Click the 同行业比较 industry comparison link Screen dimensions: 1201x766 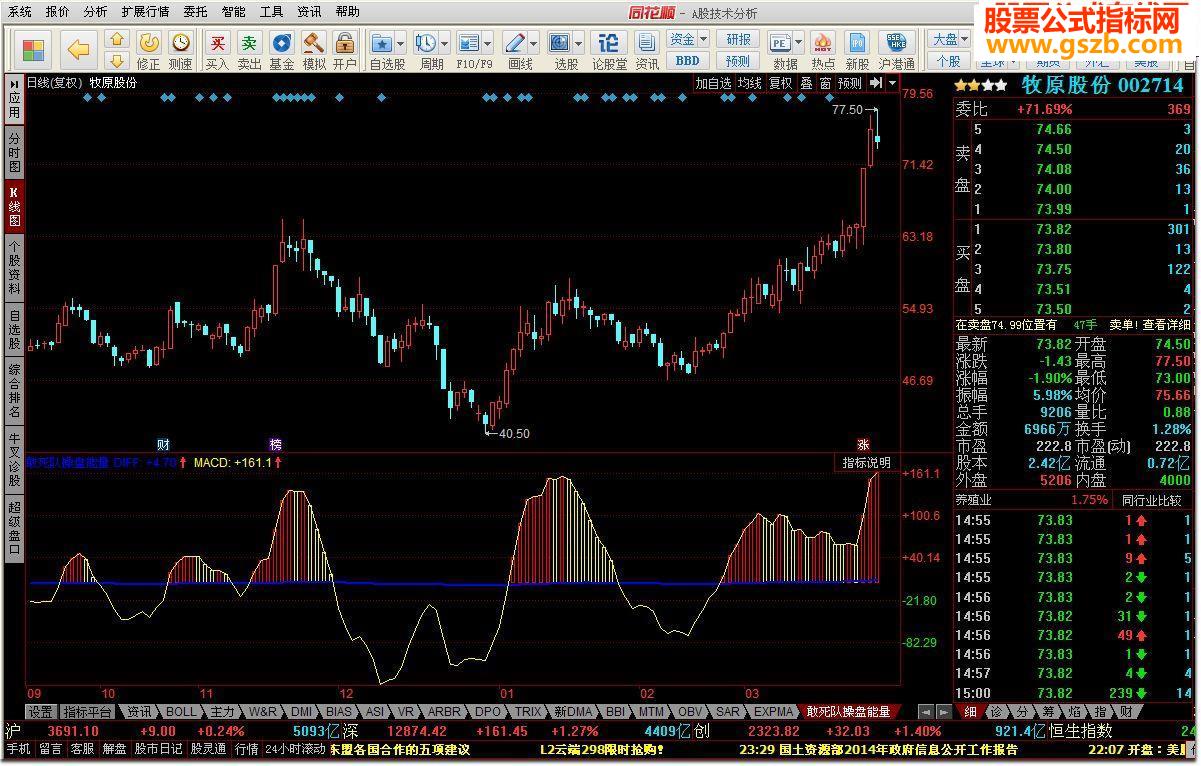[x=1152, y=499]
